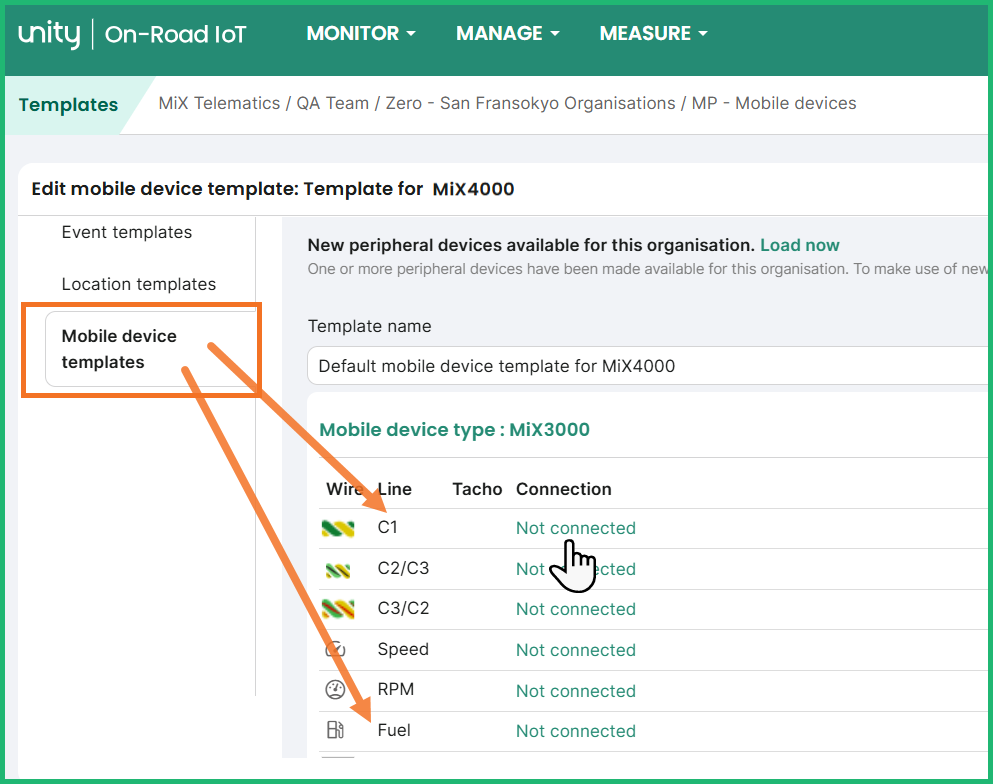Image resolution: width=993 pixels, height=784 pixels.
Task: Switch to Location templates in sidebar
Action: click(x=139, y=284)
